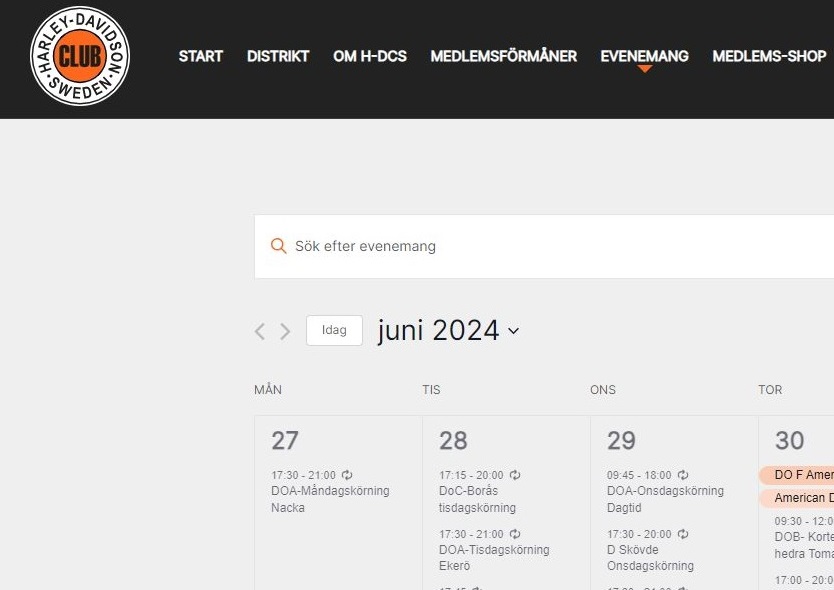Image resolution: width=834 pixels, height=590 pixels.
Task: Click the orange search magnifier icon
Action: [x=279, y=246]
